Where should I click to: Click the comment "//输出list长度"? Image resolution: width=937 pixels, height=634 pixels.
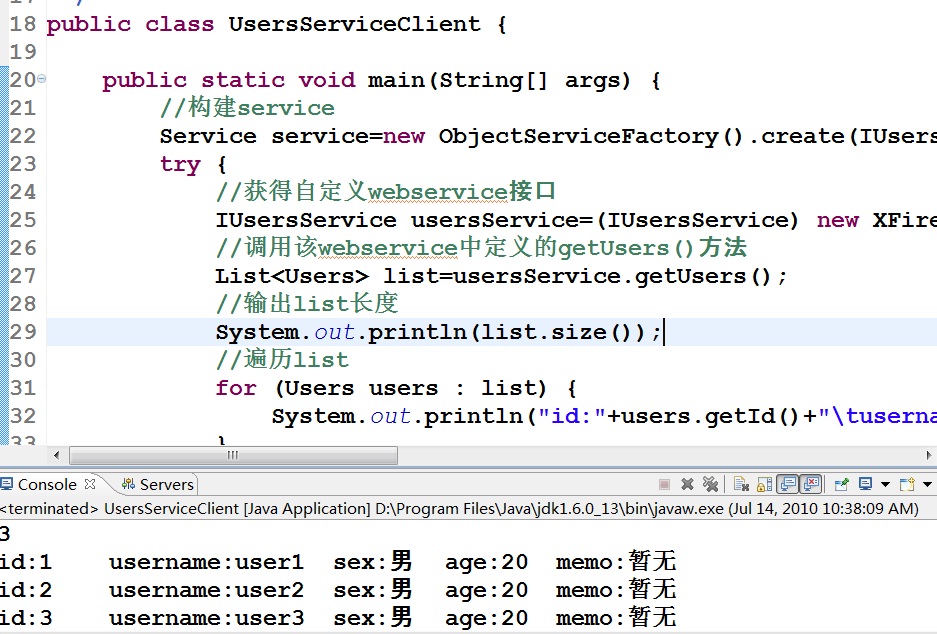307,304
